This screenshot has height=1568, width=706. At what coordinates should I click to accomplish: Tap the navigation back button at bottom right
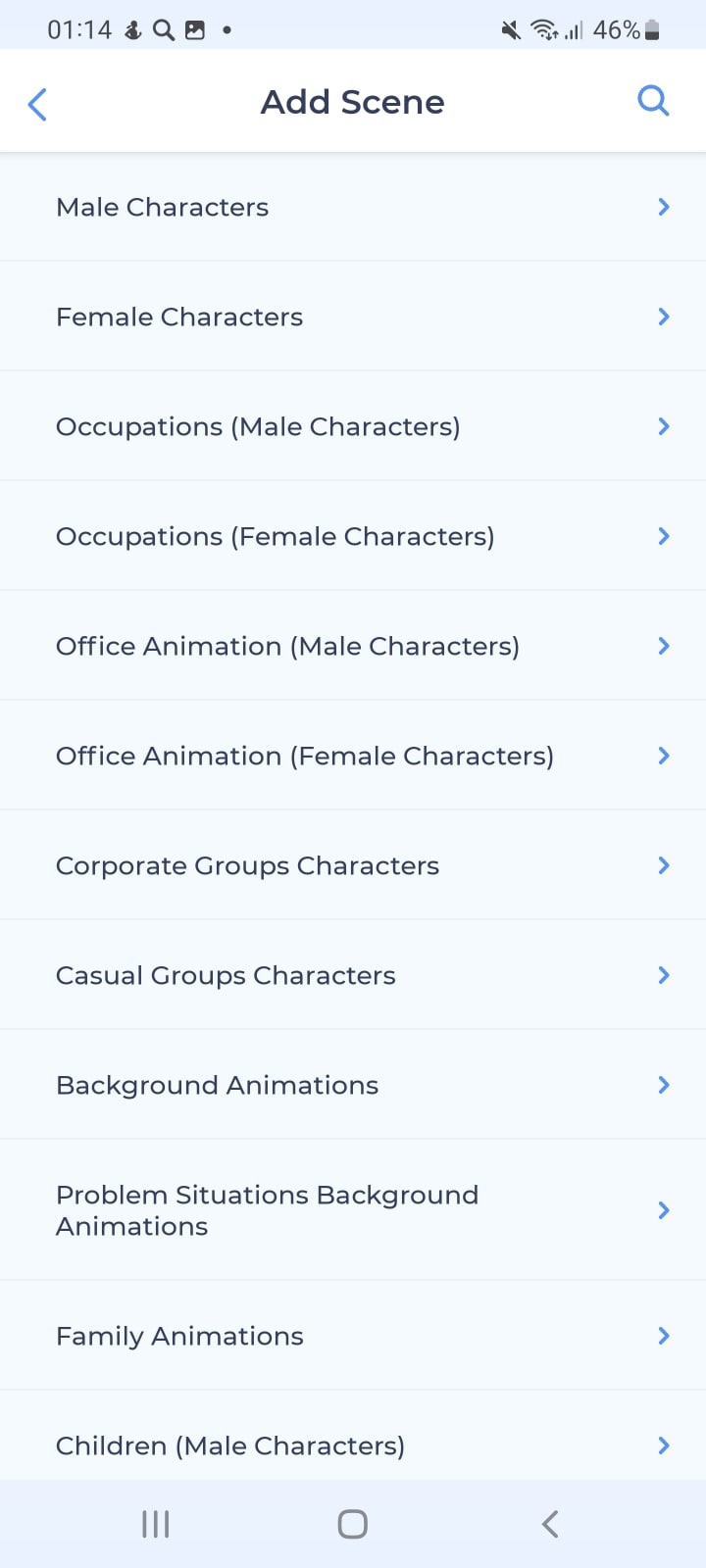click(549, 1523)
